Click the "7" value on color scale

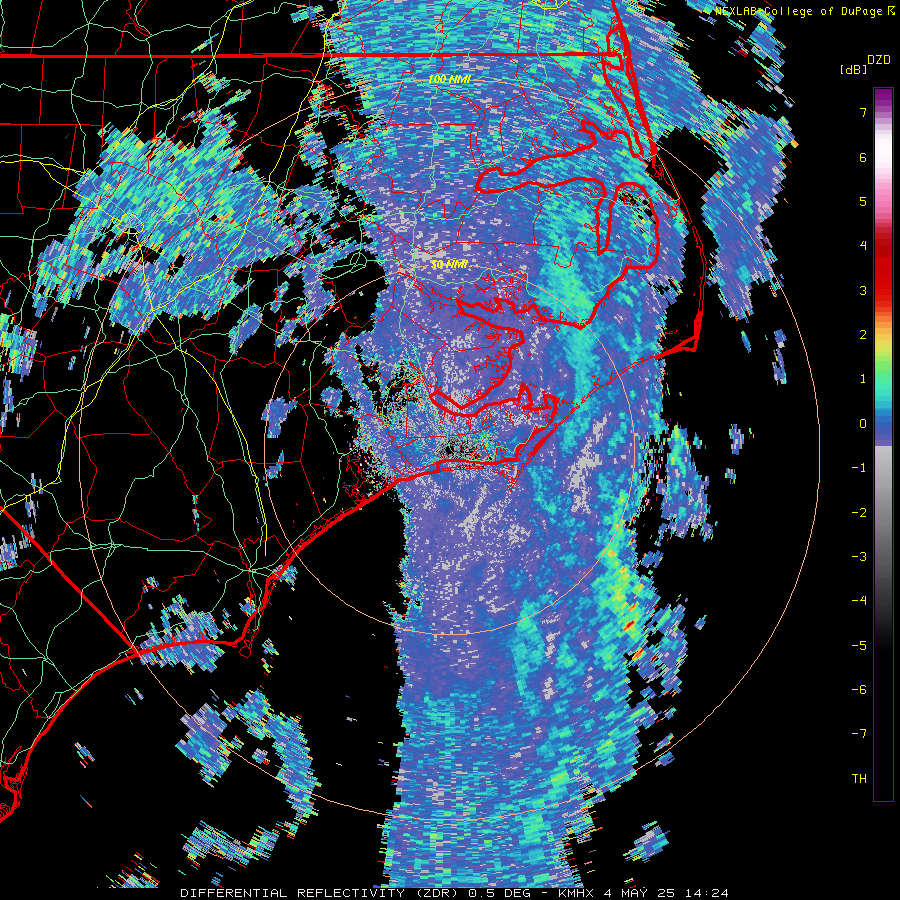tap(863, 112)
